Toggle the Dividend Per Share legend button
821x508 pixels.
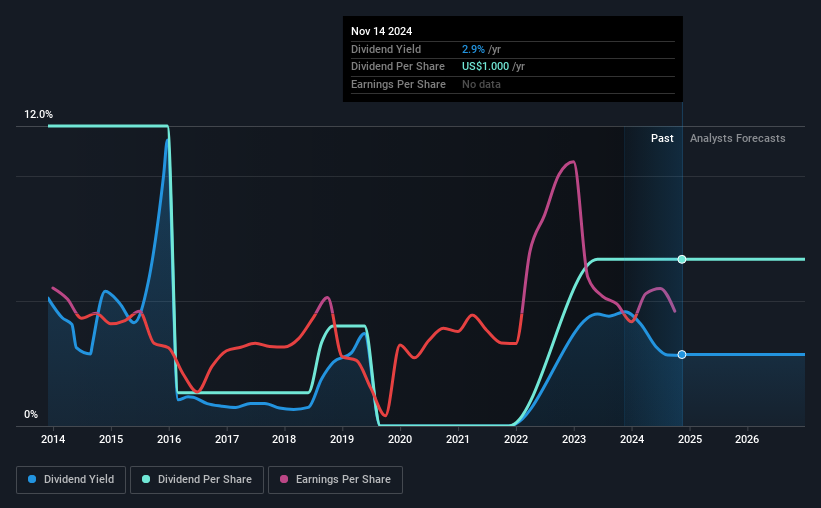click(197, 480)
